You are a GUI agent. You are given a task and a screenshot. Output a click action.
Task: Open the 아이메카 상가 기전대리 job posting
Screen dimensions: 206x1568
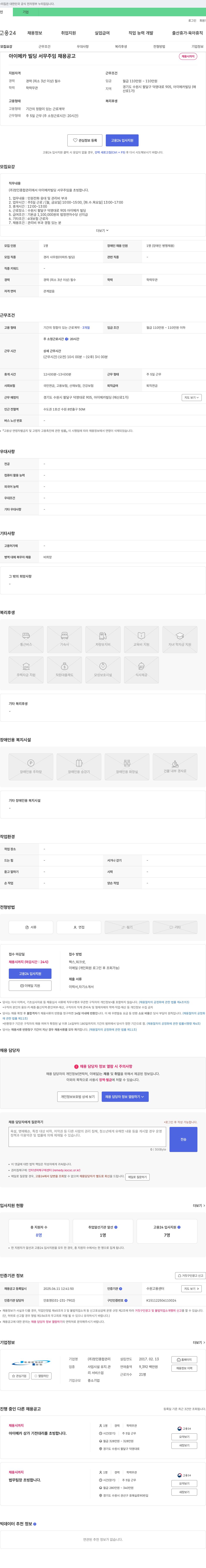pyautogui.click(x=38, y=1433)
